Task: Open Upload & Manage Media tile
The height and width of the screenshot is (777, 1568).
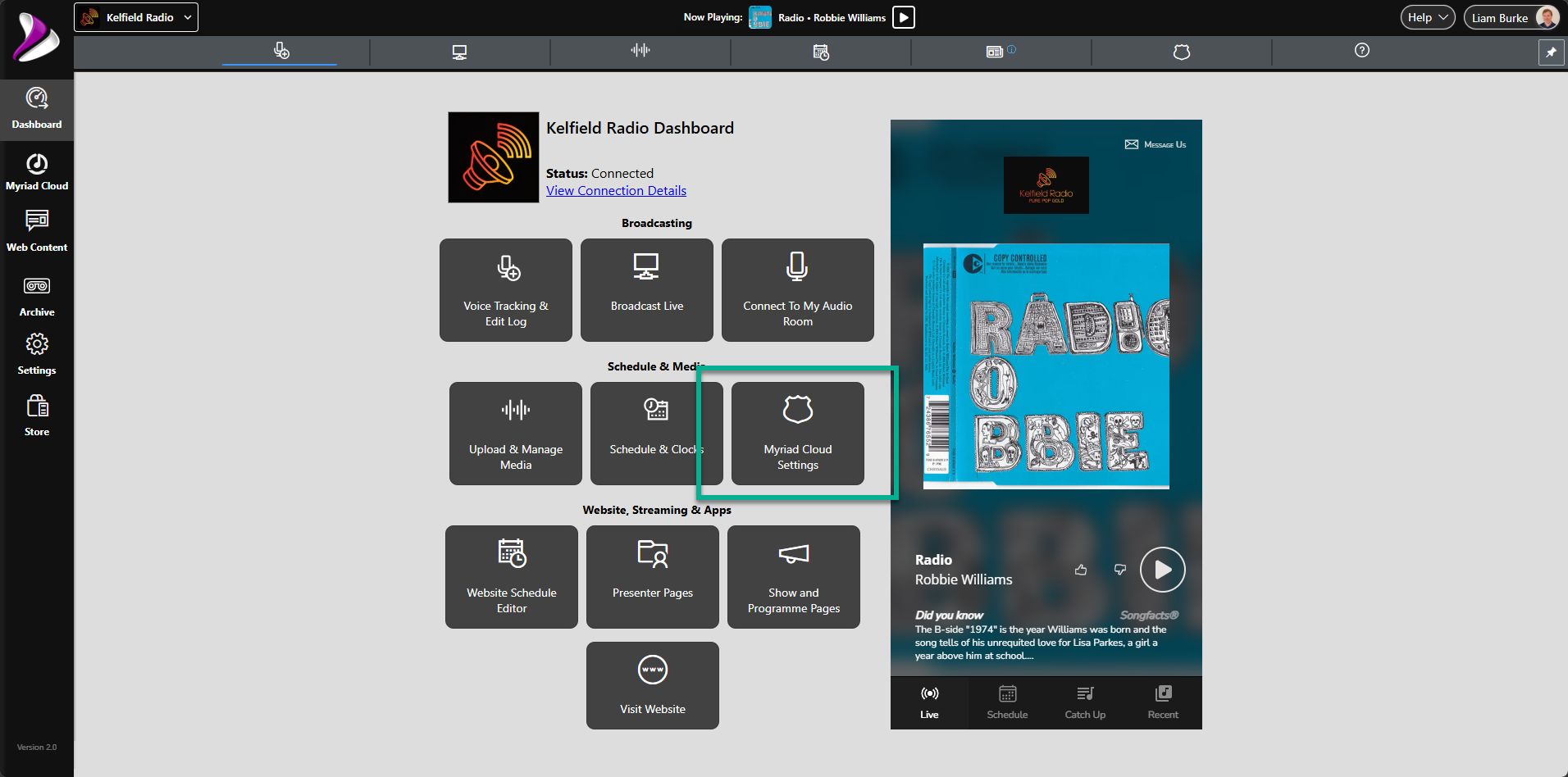Action: [x=516, y=434]
